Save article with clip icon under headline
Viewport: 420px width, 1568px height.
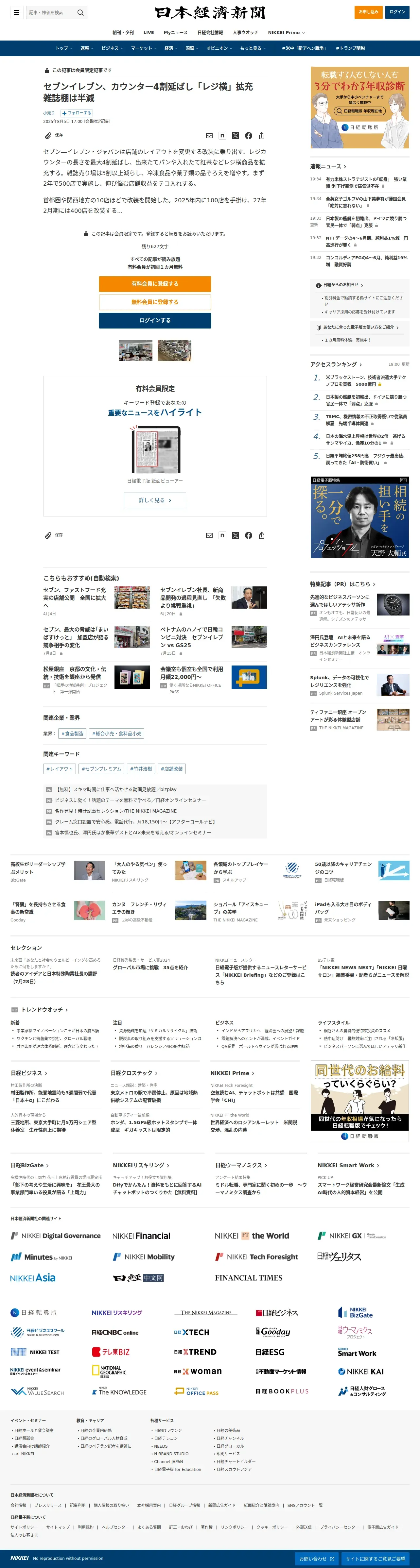(48, 136)
